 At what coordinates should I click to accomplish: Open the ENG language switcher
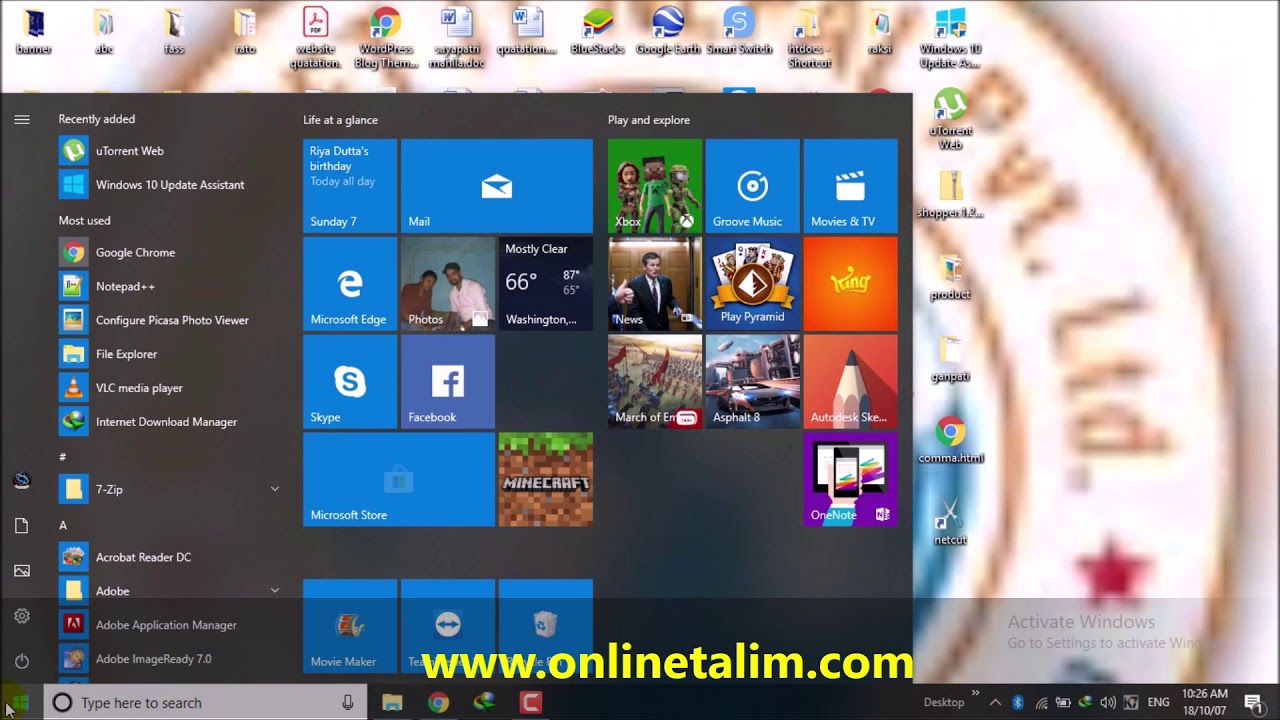1158,703
